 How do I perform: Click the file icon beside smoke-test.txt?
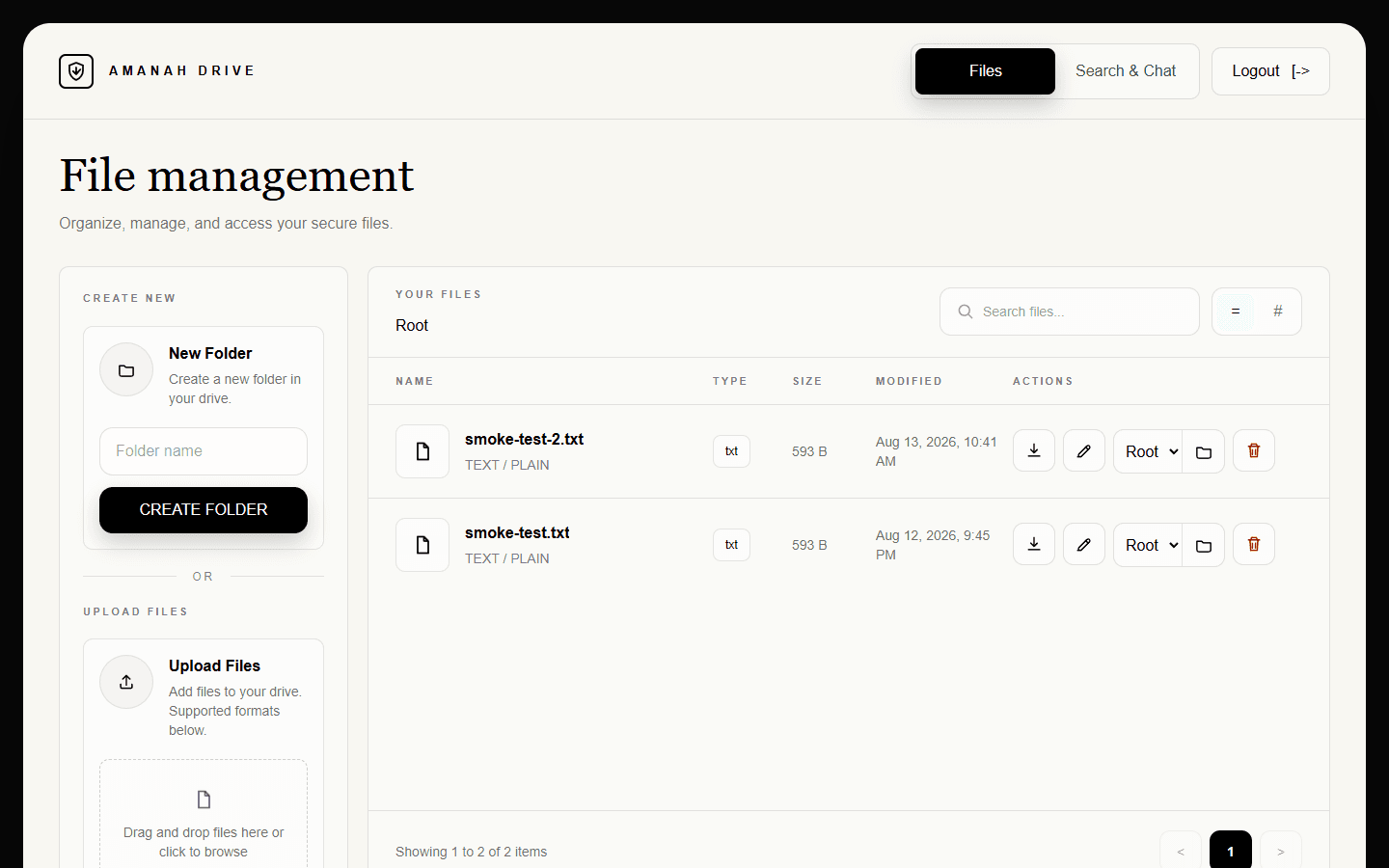422,545
